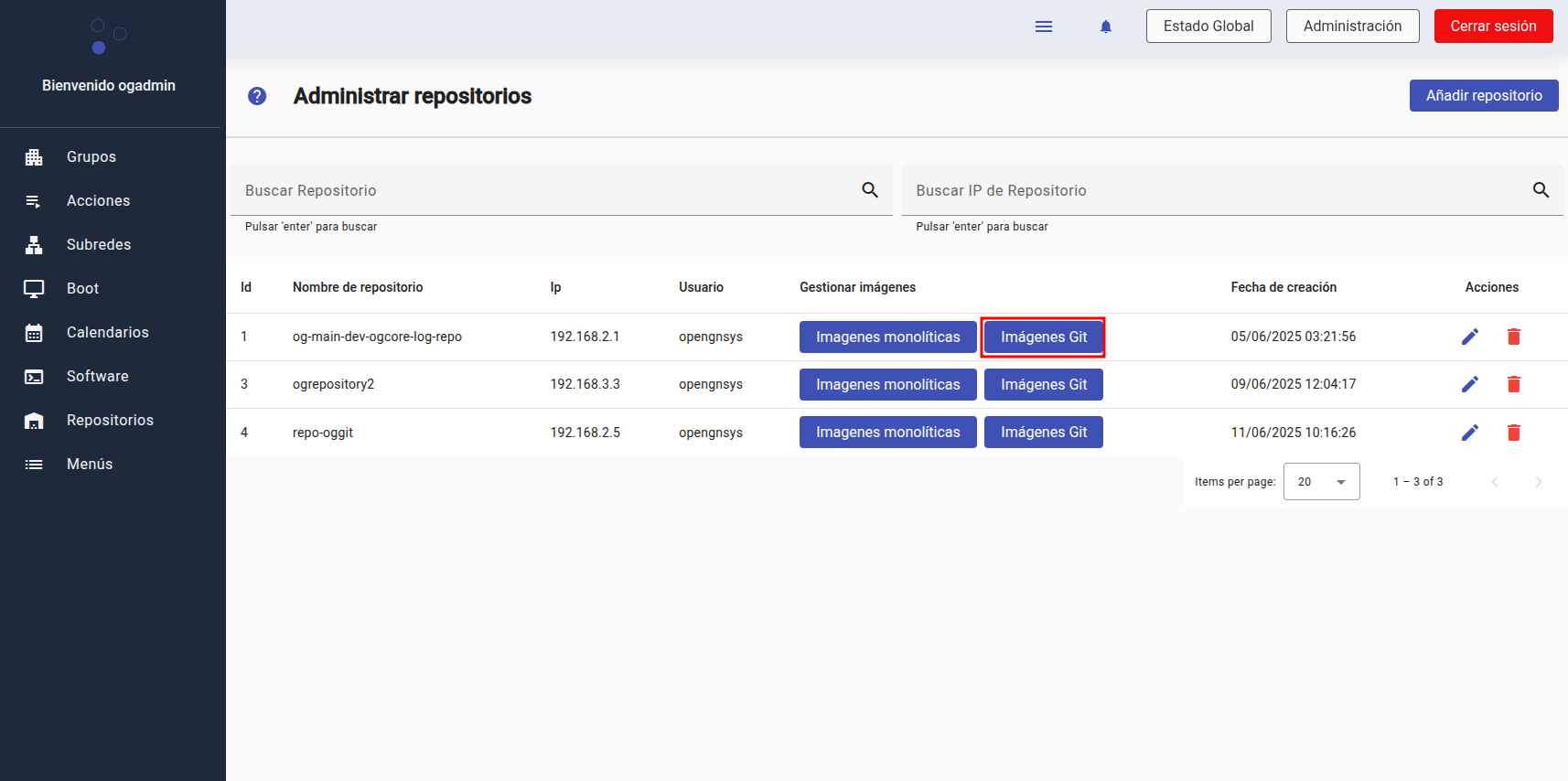The height and width of the screenshot is (781, 1568).
Task: Open the items per page dropdown
Action: (x=1321, y=482)
